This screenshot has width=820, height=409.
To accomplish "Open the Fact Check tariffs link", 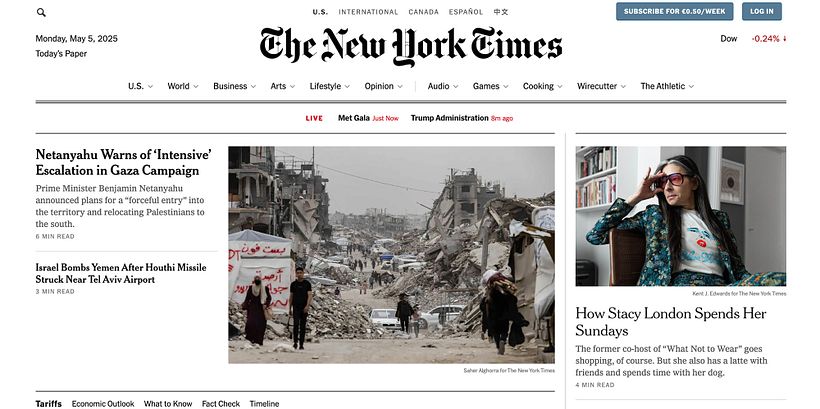I will point(221,404).
